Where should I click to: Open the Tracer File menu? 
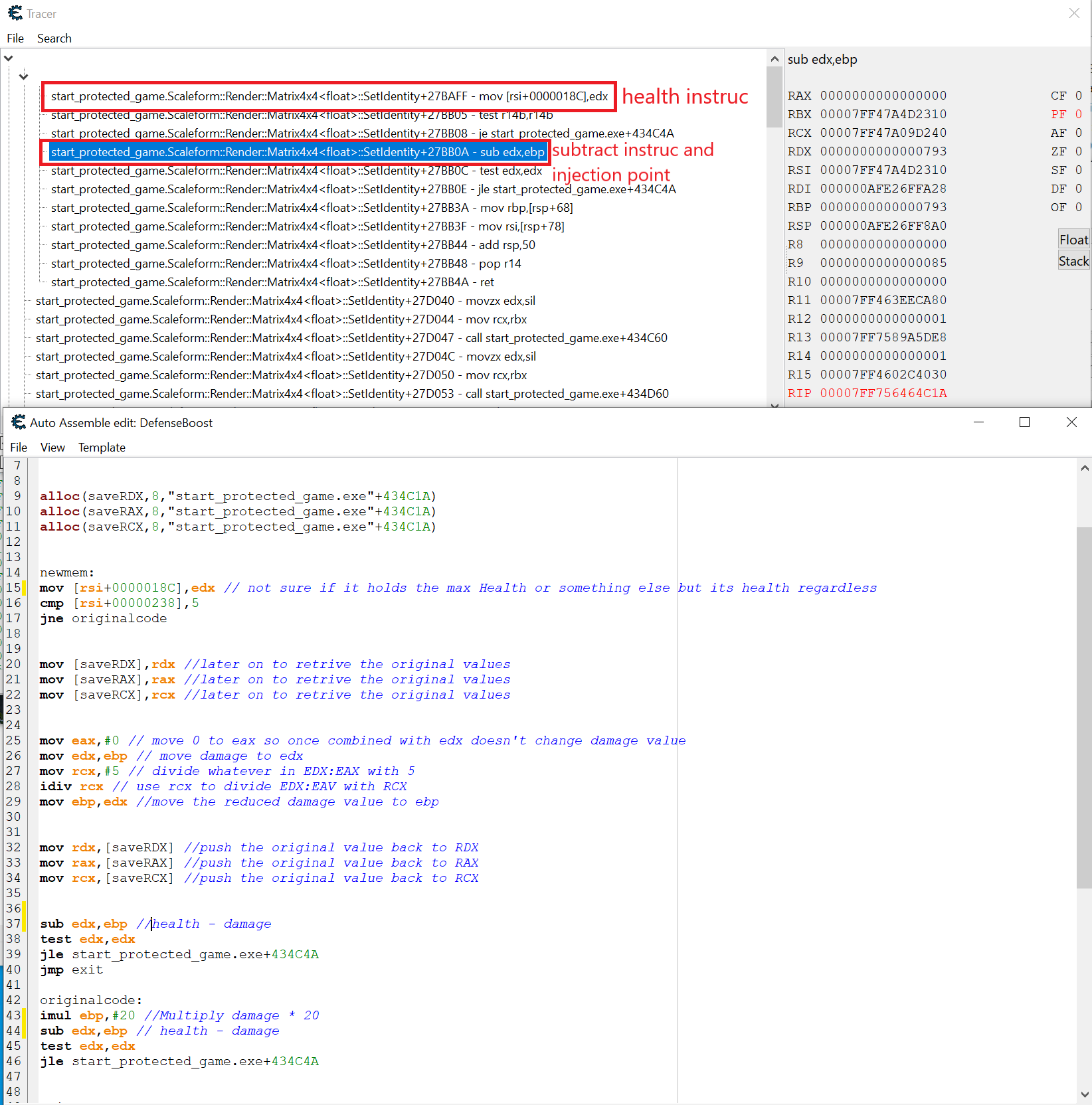point(15,39)
